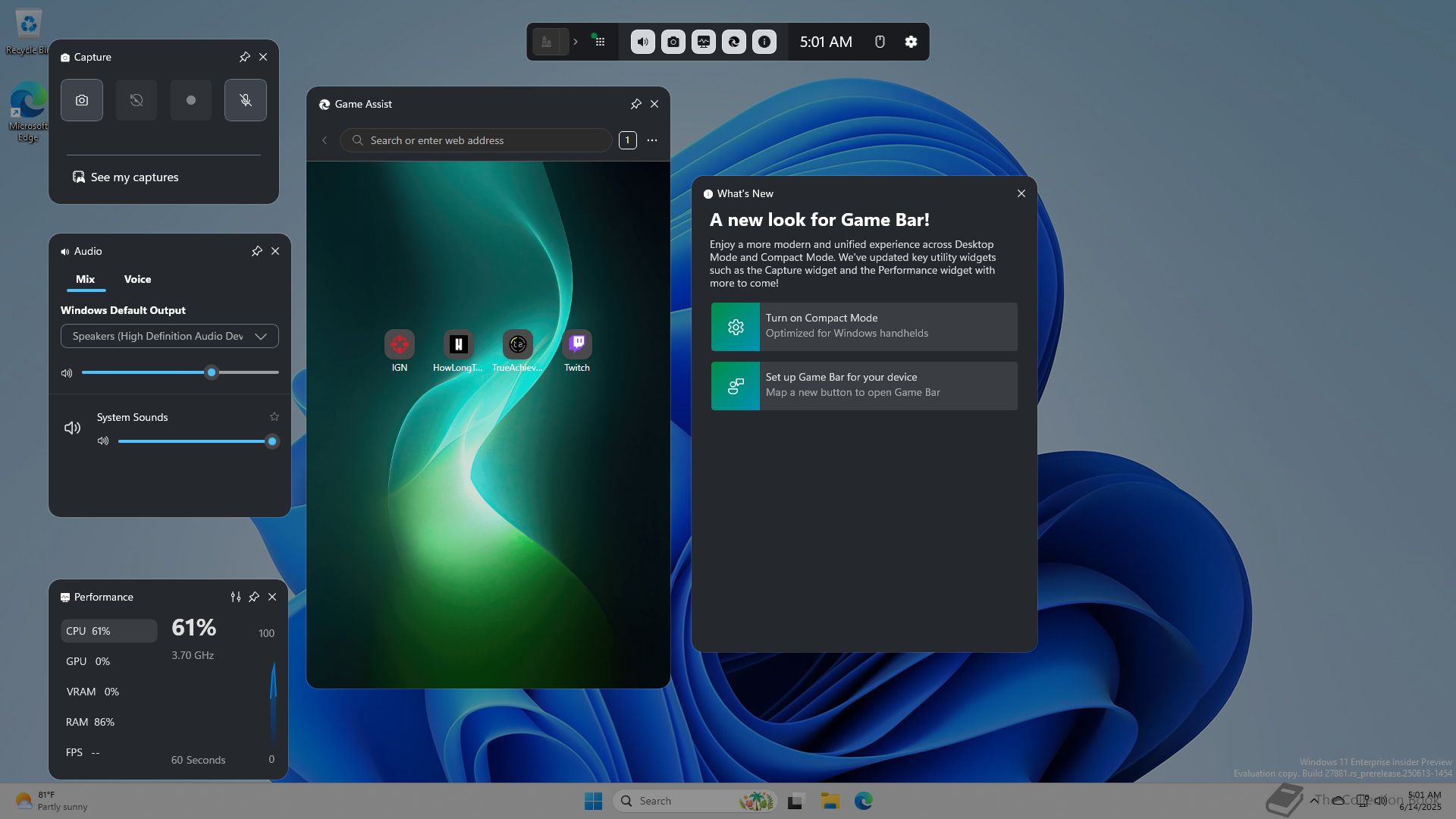Toggle the microphone in the Capture widget

pyautogui.click(x=246, y=100)
